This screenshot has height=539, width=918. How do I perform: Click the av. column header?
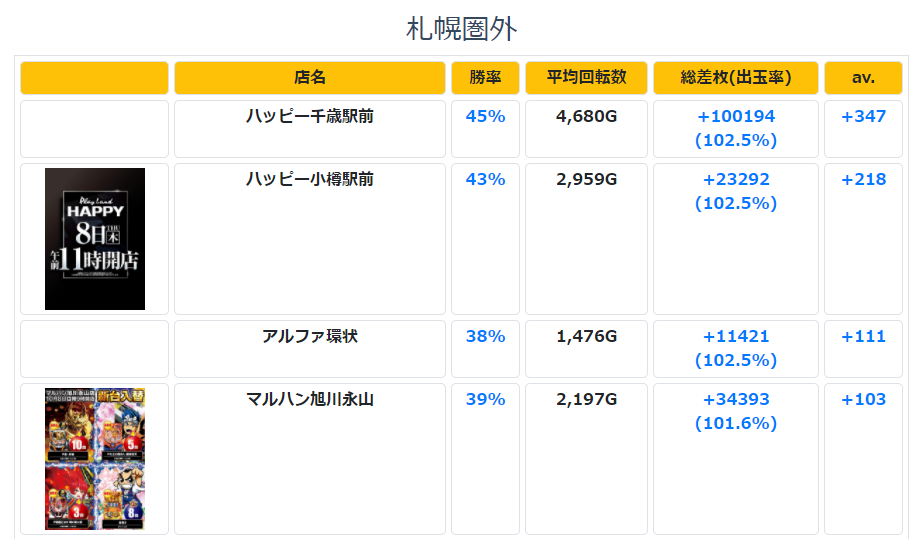click(864, 78)
